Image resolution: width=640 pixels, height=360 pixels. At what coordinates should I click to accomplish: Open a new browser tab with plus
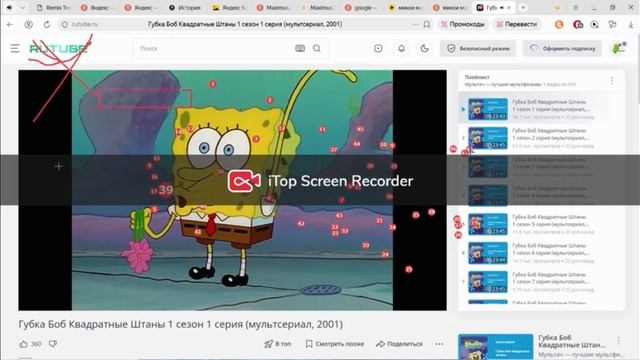(x=523, y=7)
